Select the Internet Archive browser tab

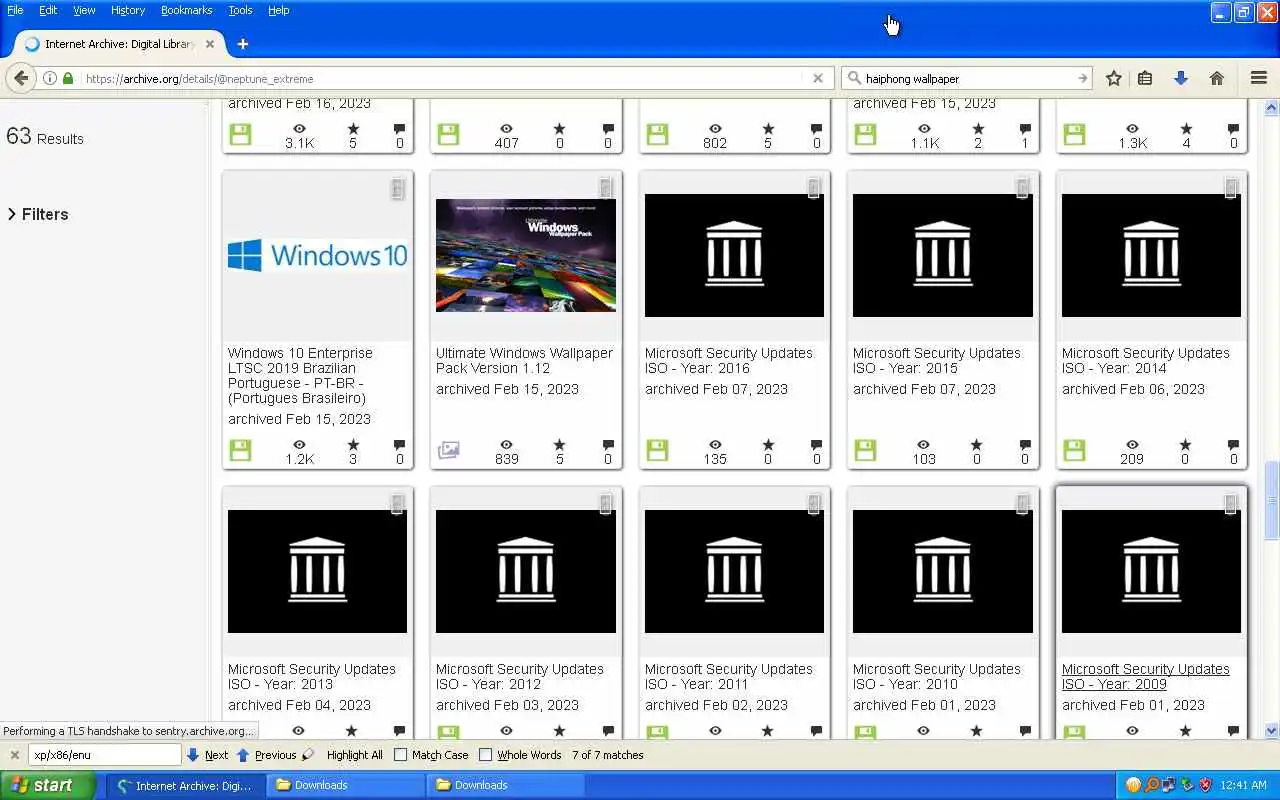[118, 44]
